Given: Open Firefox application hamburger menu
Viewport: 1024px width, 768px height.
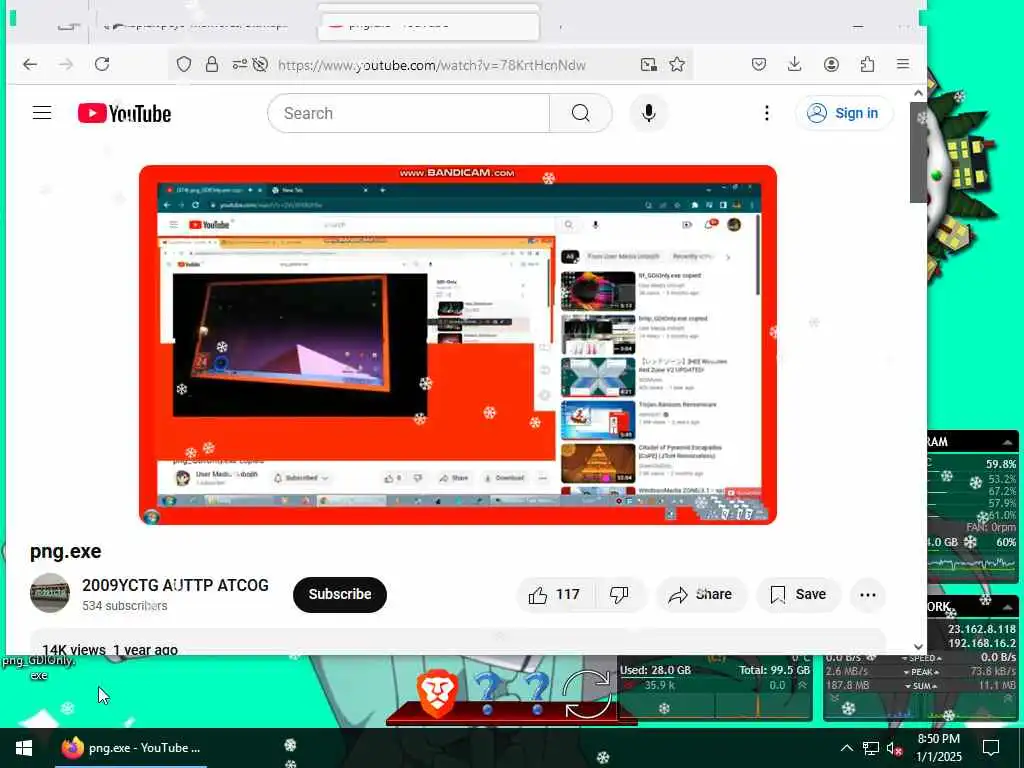Looking at the screenshot, I should pyautogui.click(x=903, y=64).
